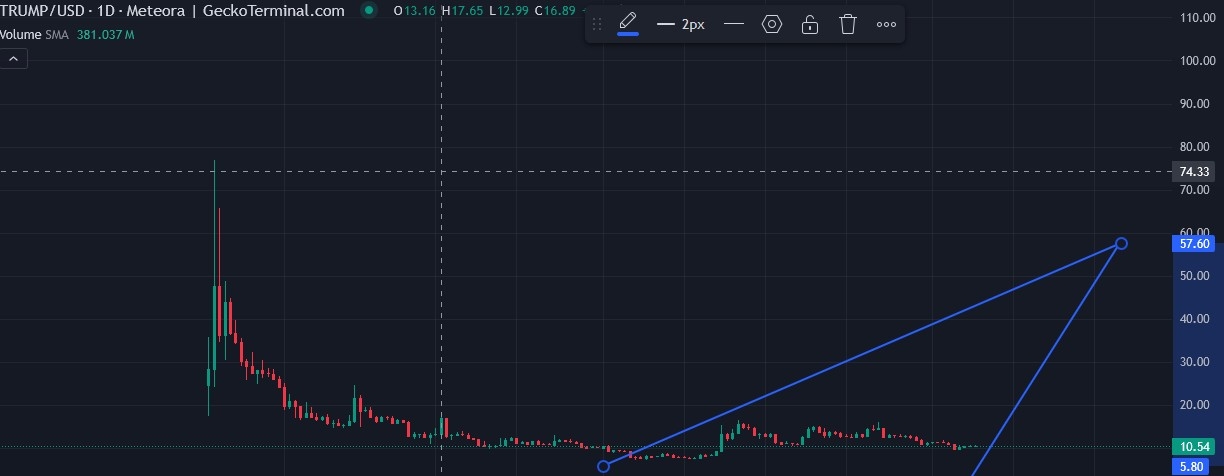Select the line anchor point near 5.80
This screenshot has height=476, width=1224.
coord(603,466)
